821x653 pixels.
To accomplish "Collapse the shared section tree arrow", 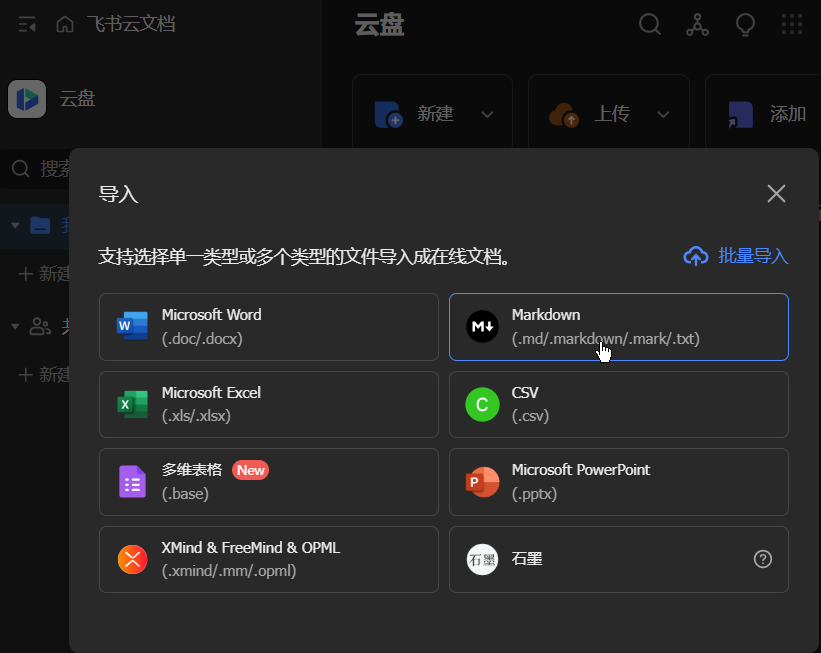I will [15, 325].
